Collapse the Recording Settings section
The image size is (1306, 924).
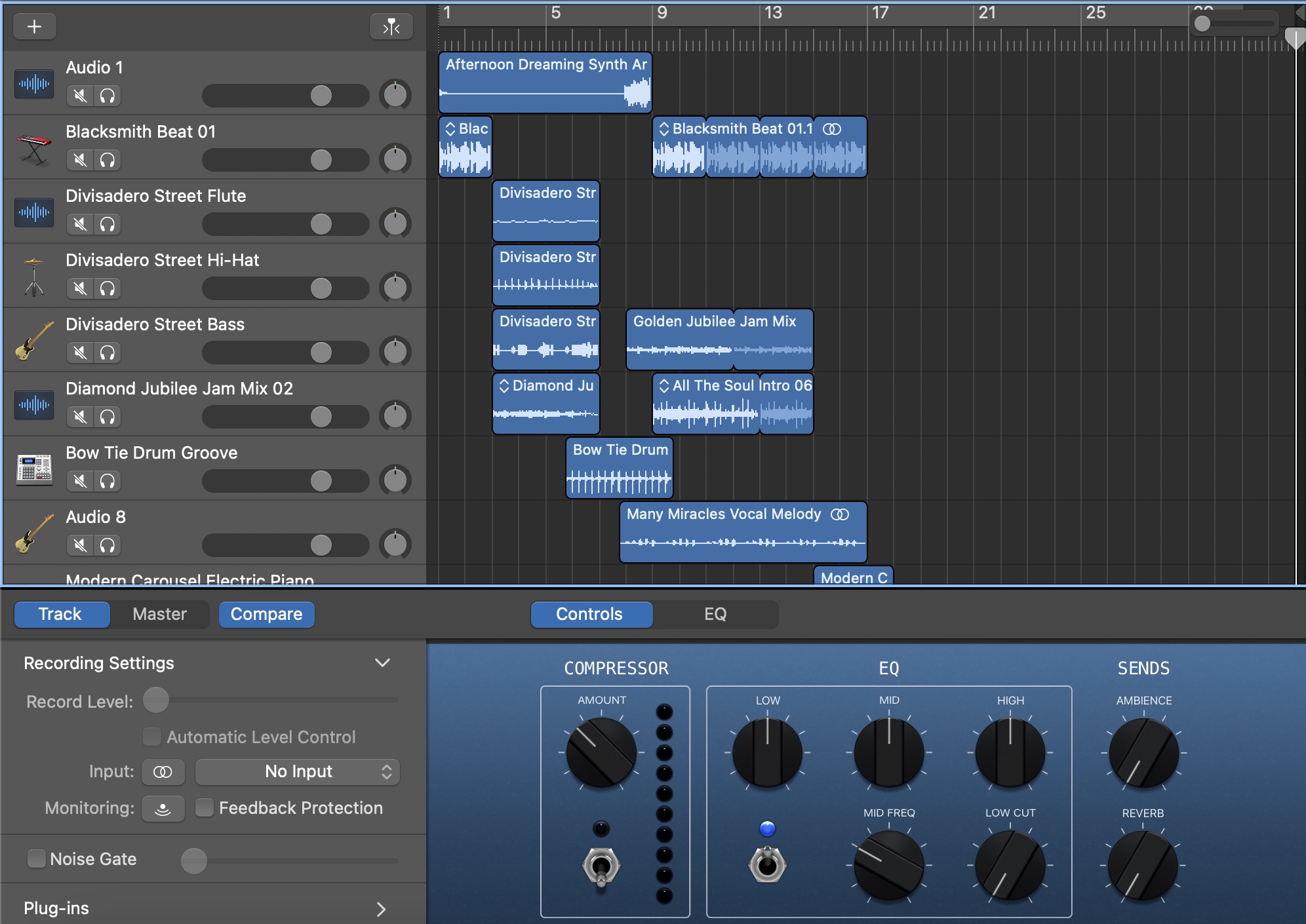pyautogui.click(x=382, y=663)
